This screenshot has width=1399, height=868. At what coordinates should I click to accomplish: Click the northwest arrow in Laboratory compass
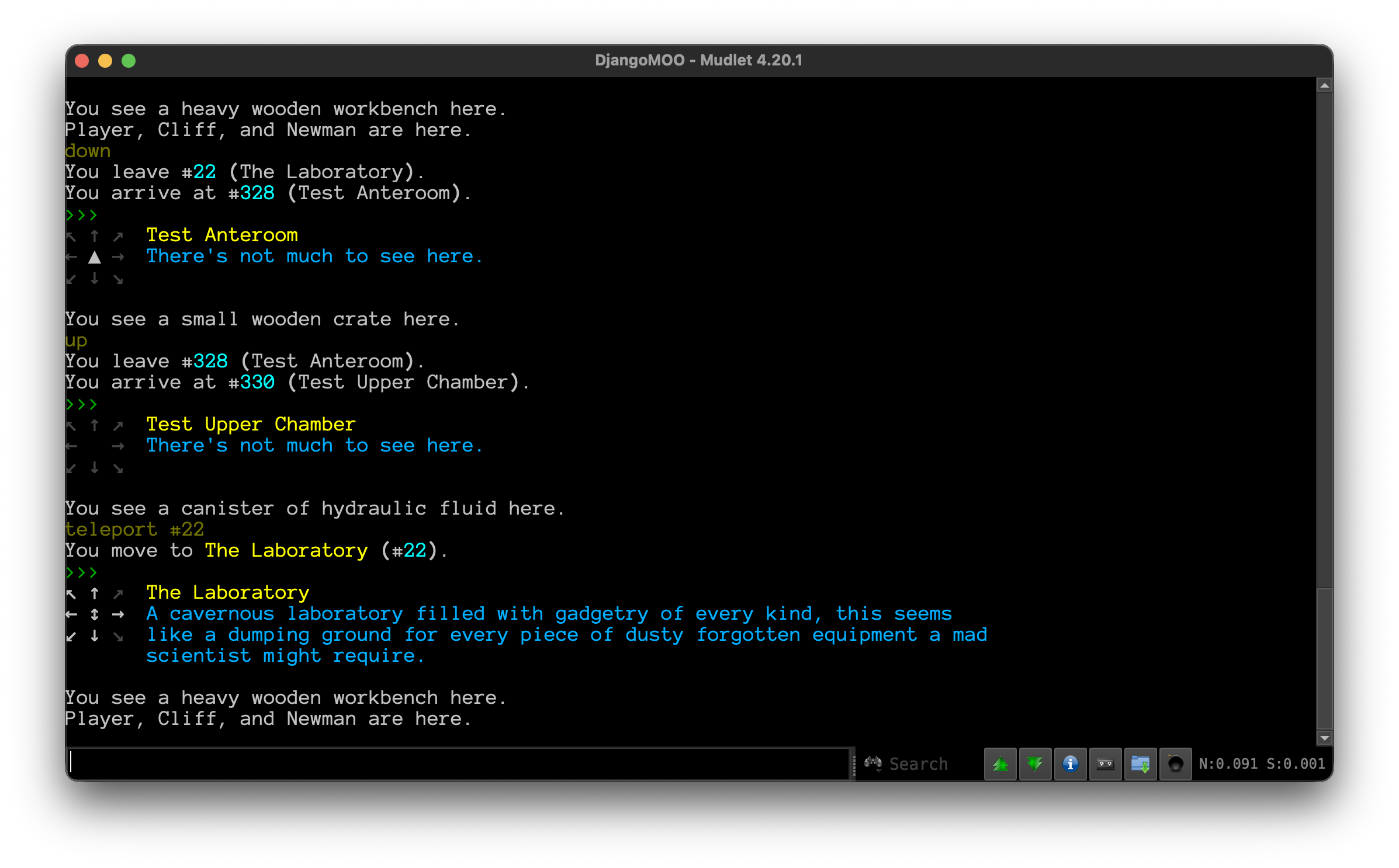71,594
